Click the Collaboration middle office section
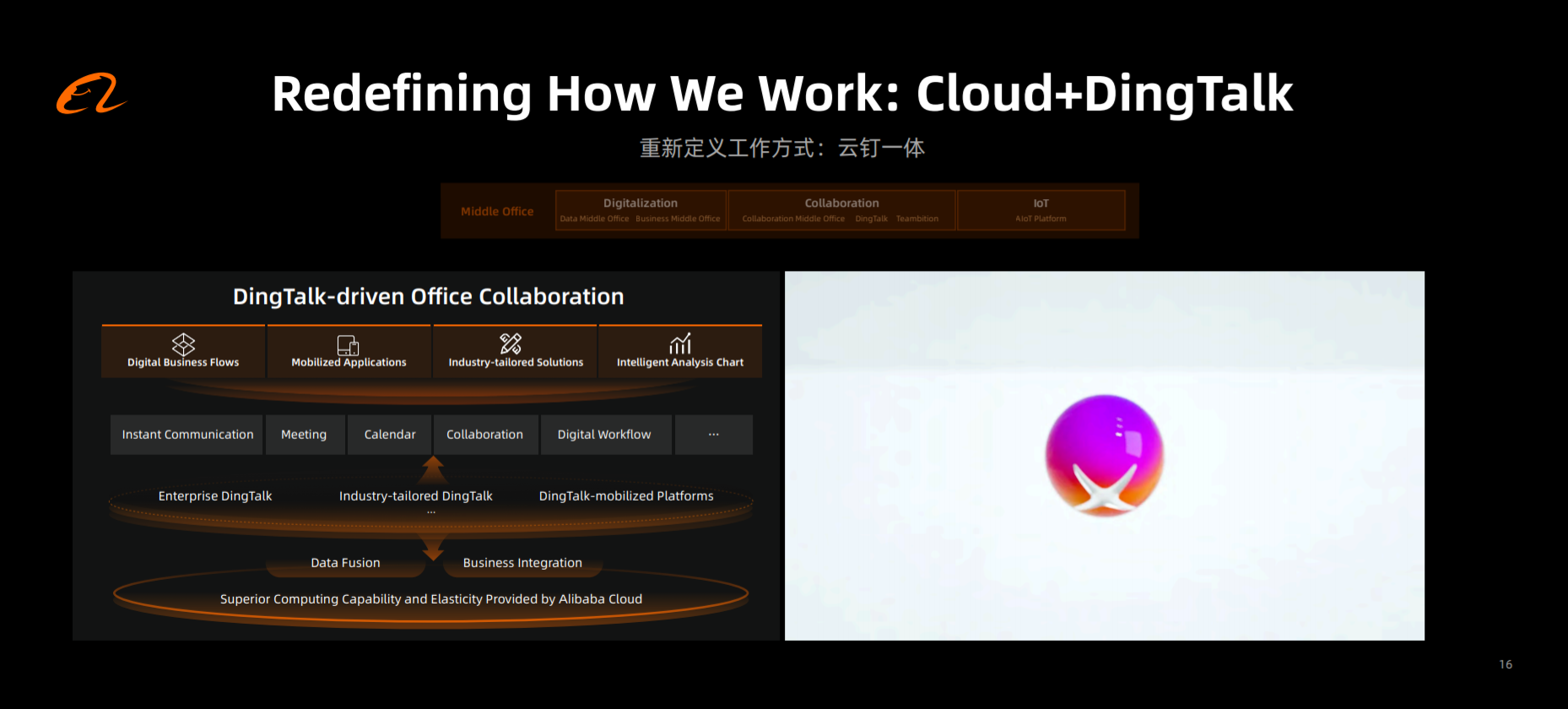Screen dimensions: 1568x709 pyautogui.click(x=841, y=210)
